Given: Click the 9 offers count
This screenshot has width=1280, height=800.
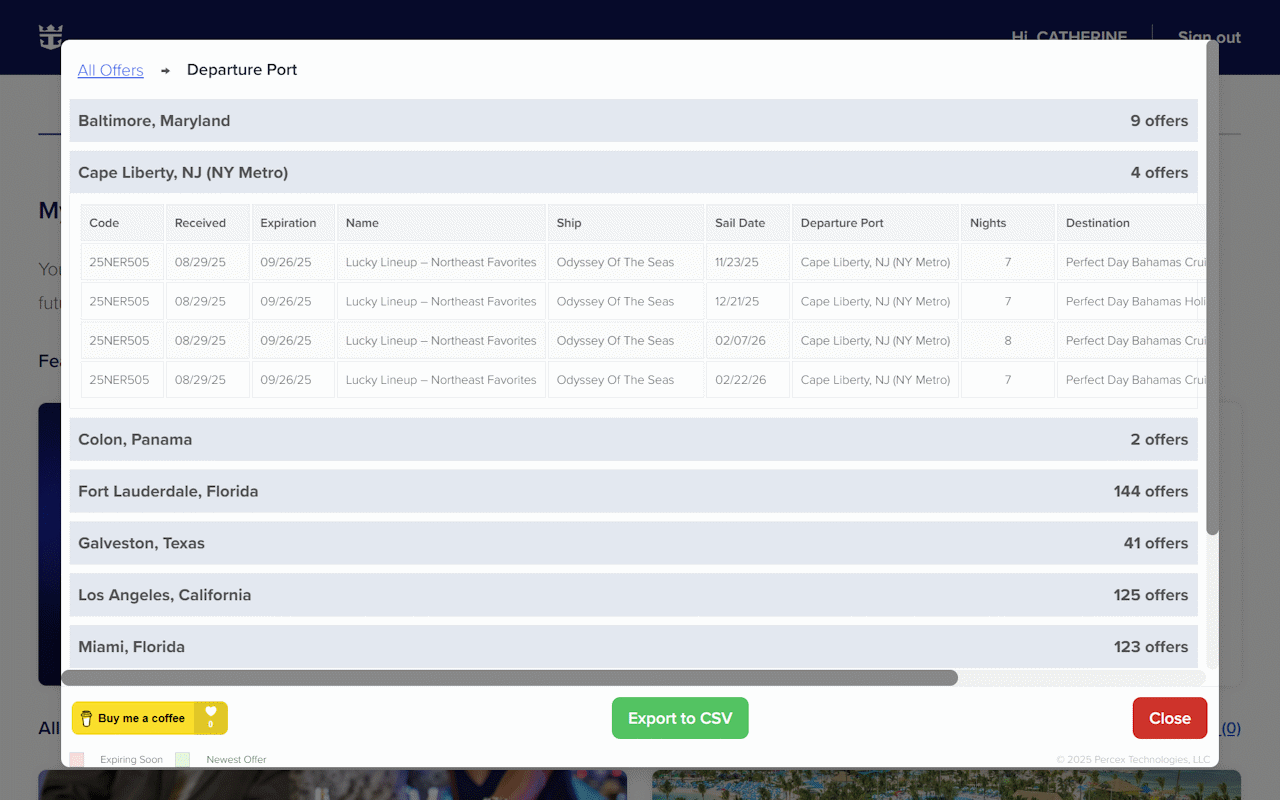Looking at the screenshot, I should (x=1159, y=121).
